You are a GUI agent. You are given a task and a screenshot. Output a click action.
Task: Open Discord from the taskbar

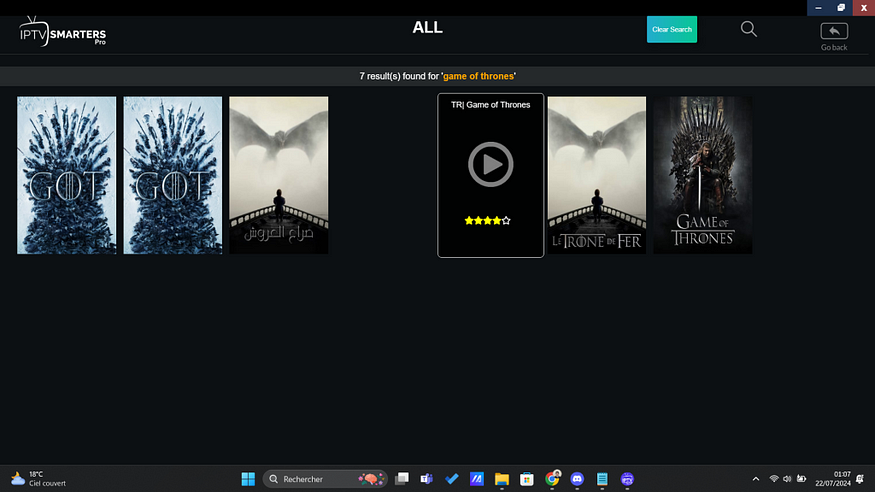click(x=577, y=479)
